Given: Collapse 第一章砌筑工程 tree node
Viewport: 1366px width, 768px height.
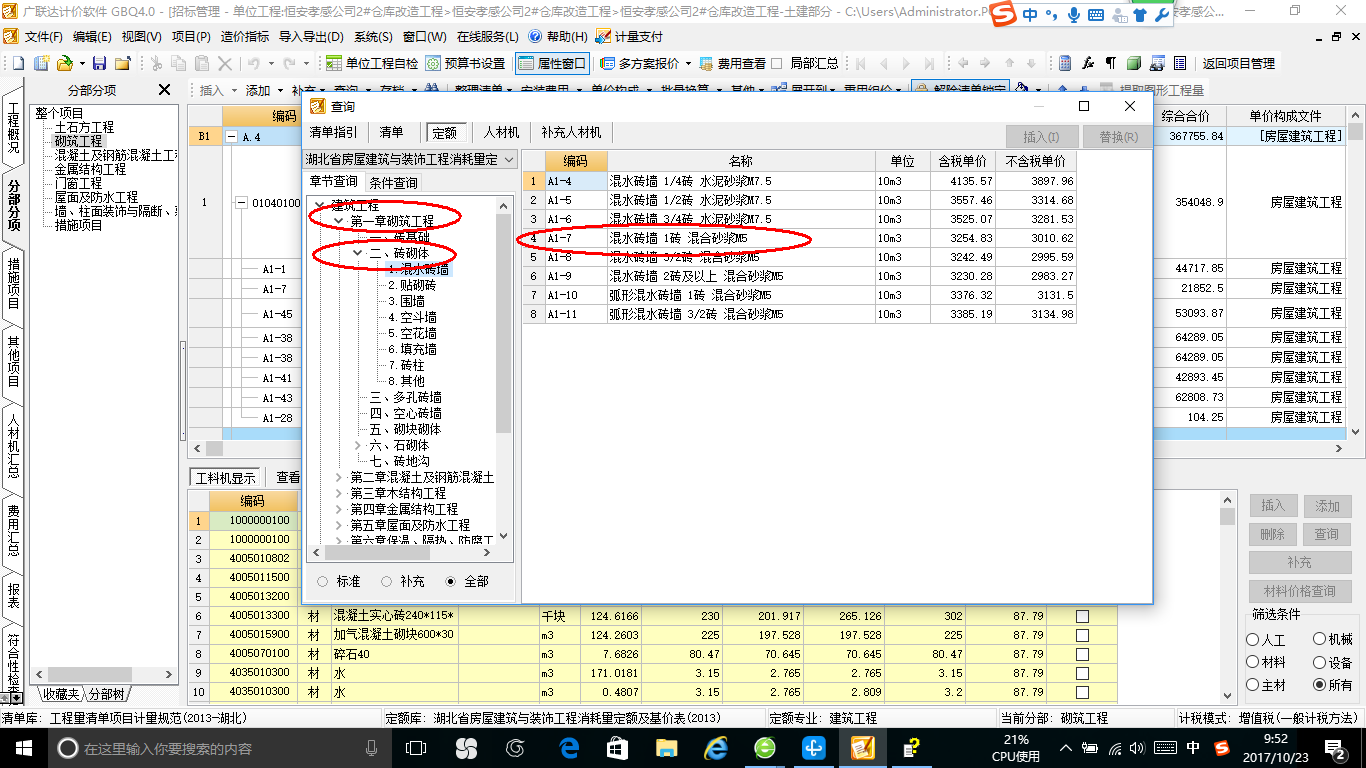Looking at the screenshot, I should (338, 221).
